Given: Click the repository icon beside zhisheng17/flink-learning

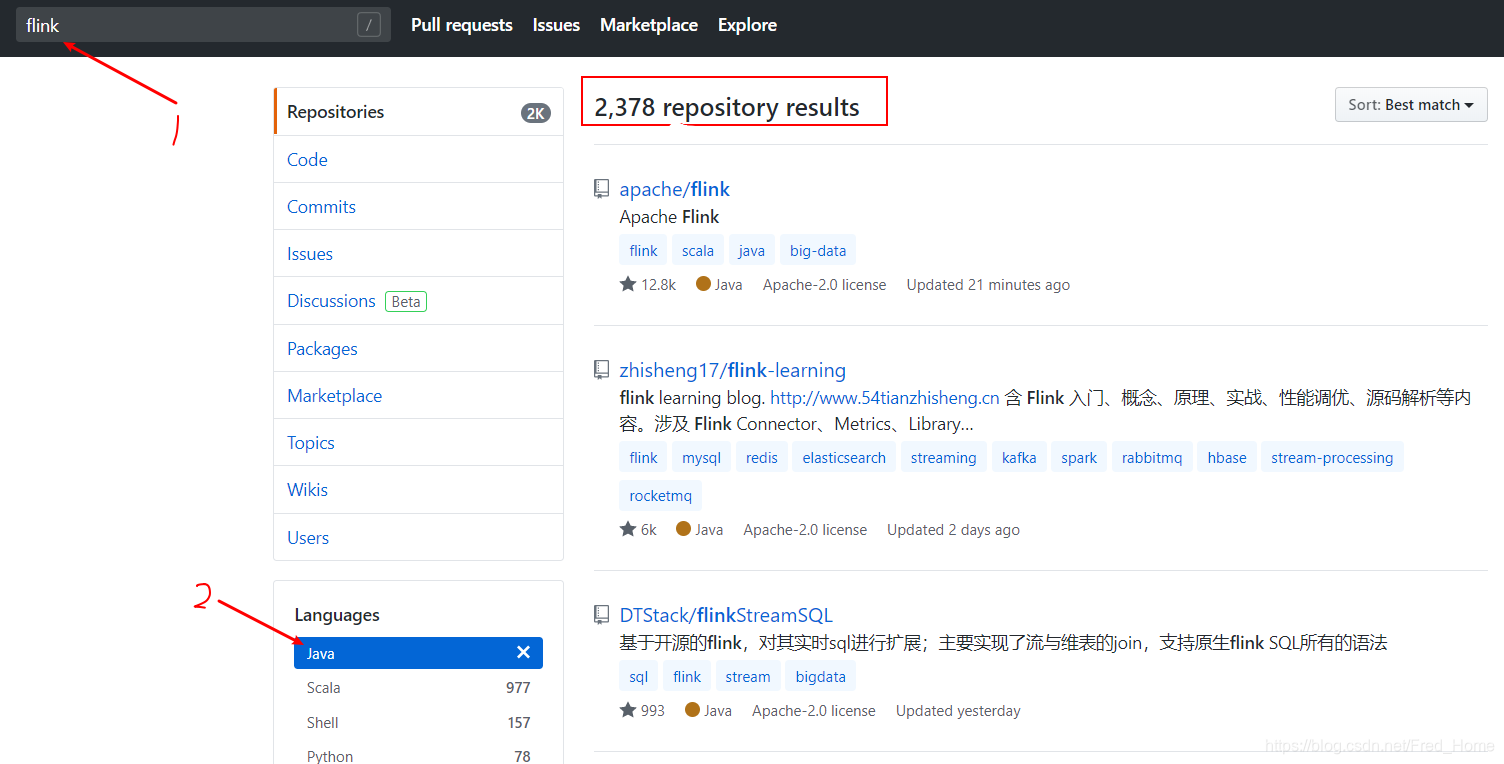Looking at the screenshot, I should click(x=601, y=369).
